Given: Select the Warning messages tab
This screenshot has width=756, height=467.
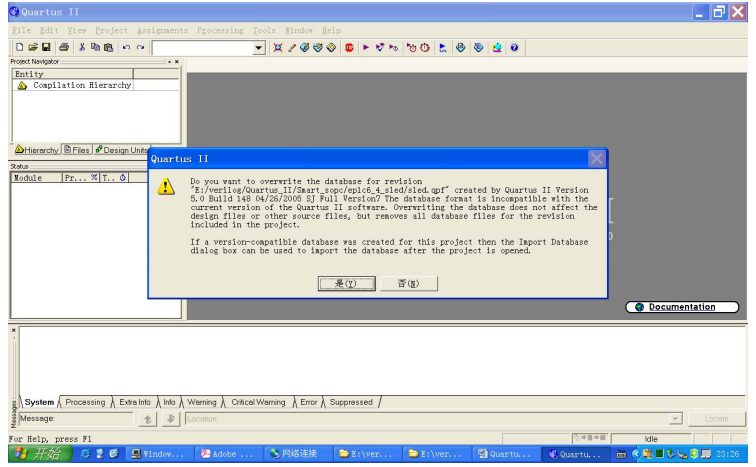Looking at the screenshot, I should tap(202, 402).
